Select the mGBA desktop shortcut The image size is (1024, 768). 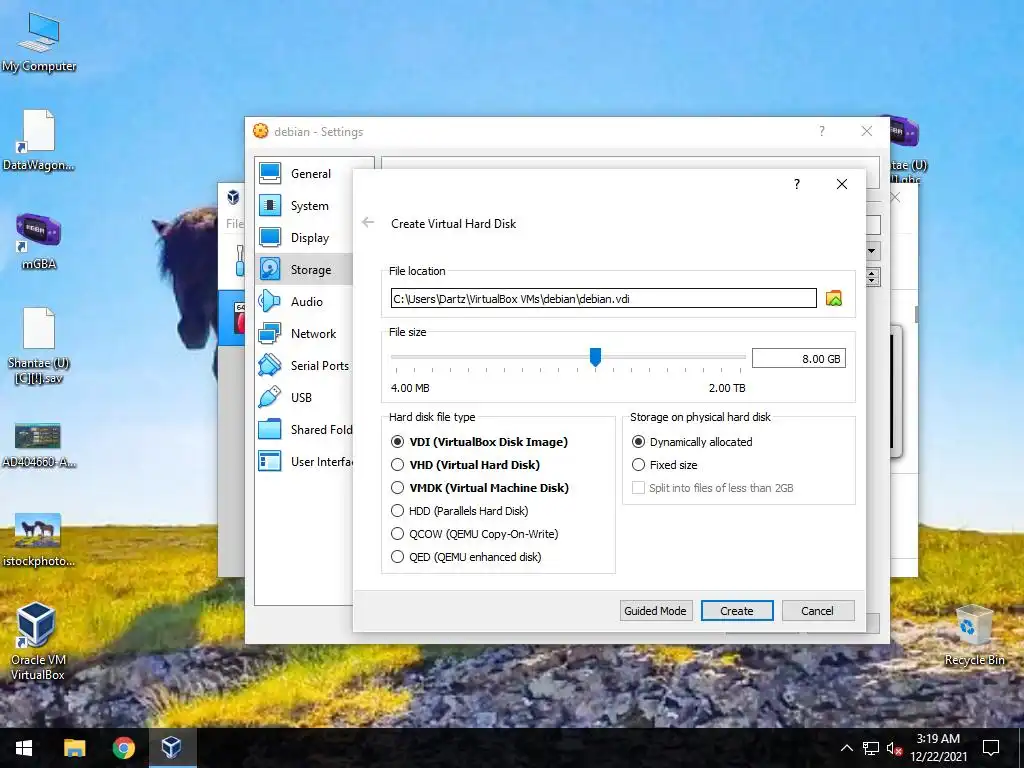(39, 242)
